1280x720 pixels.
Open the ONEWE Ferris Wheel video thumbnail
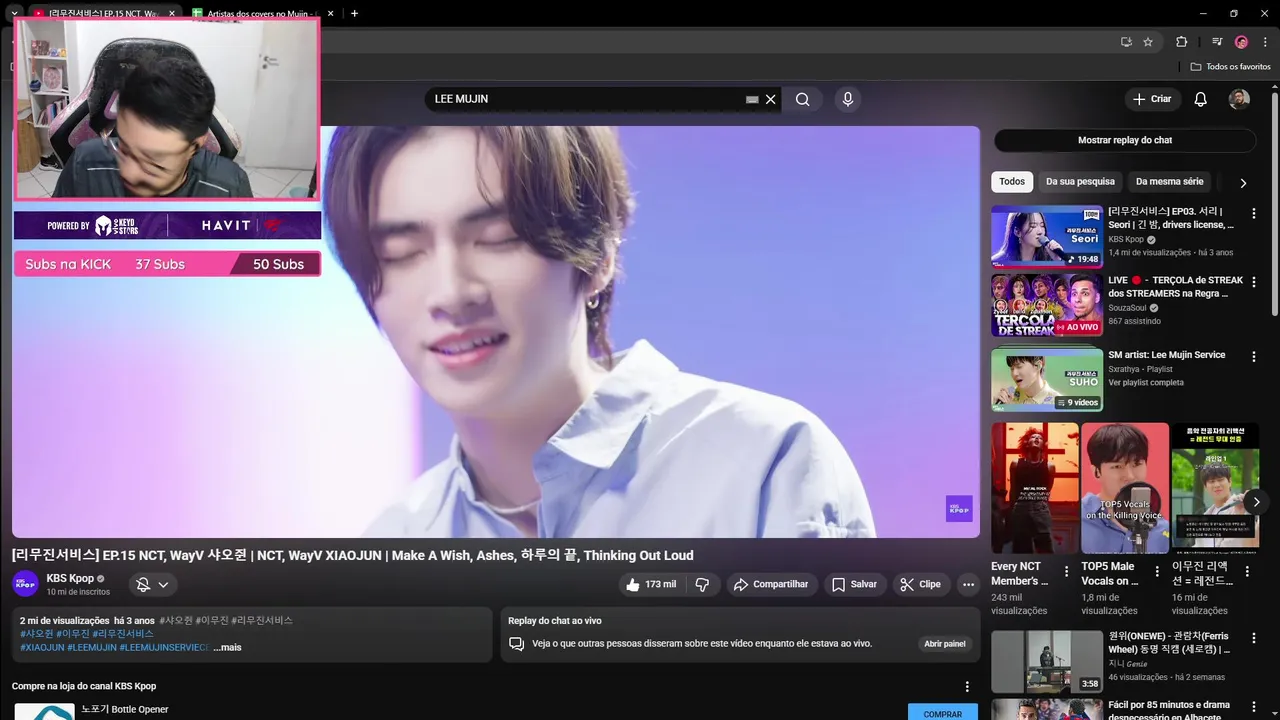coord(1047,662)
